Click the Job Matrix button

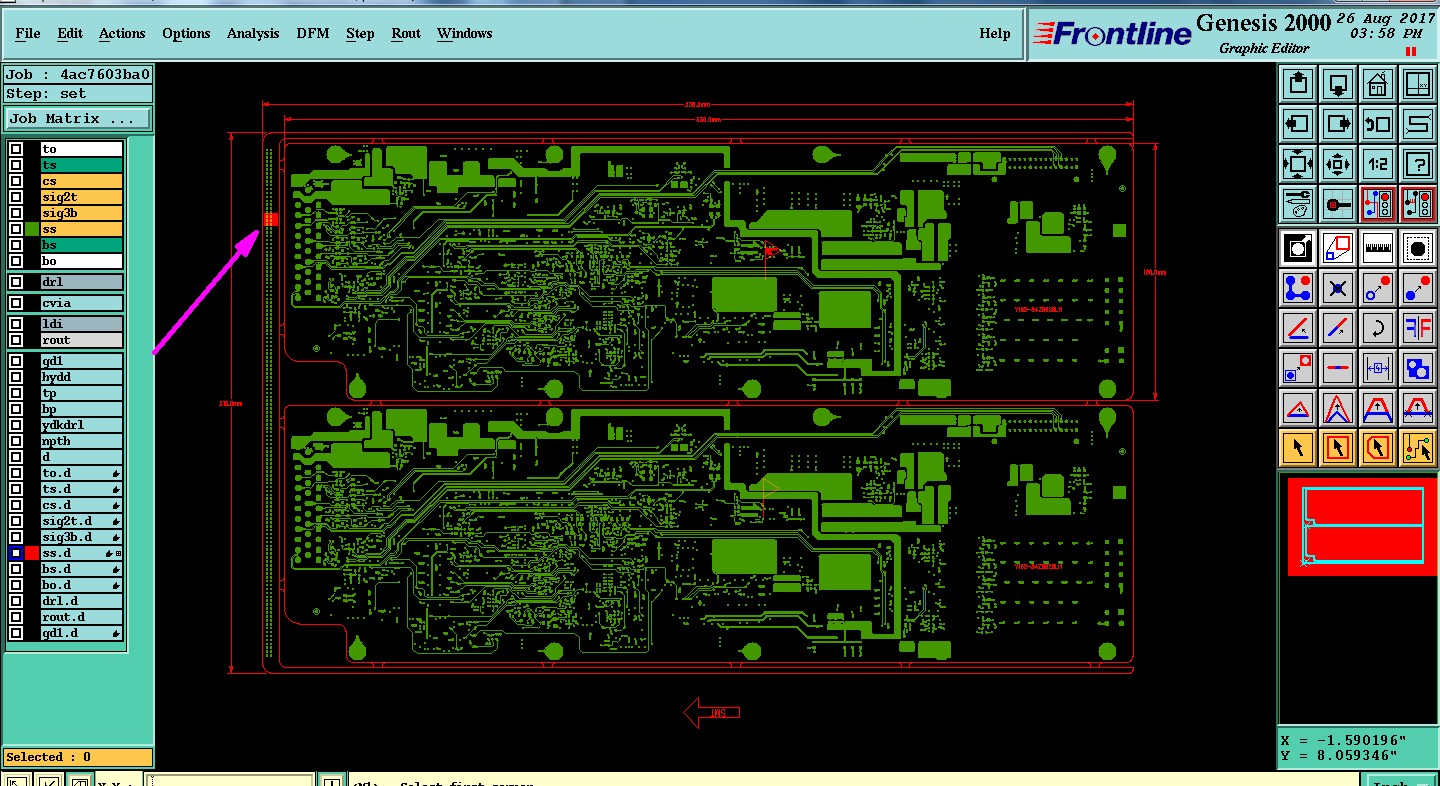coord(78,118)
